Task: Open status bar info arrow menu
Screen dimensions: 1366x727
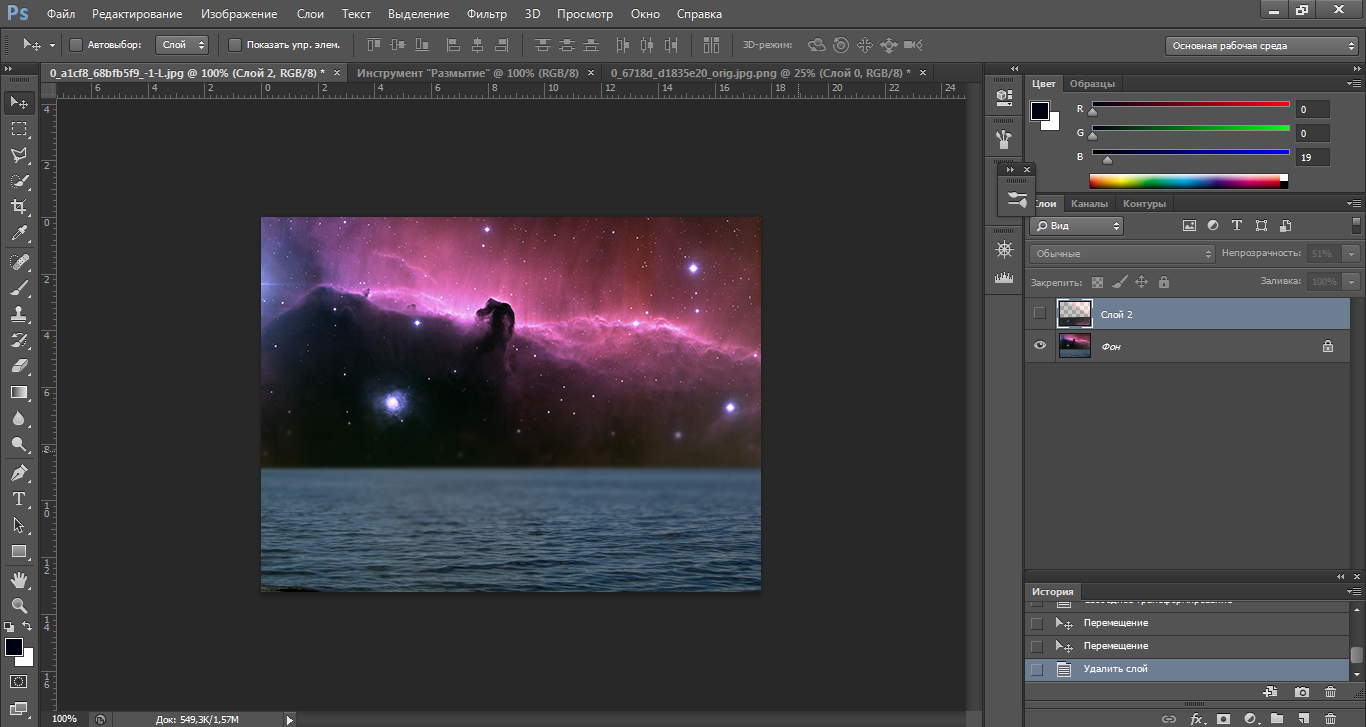Action: pyautogui.click(x=290, y=719)
